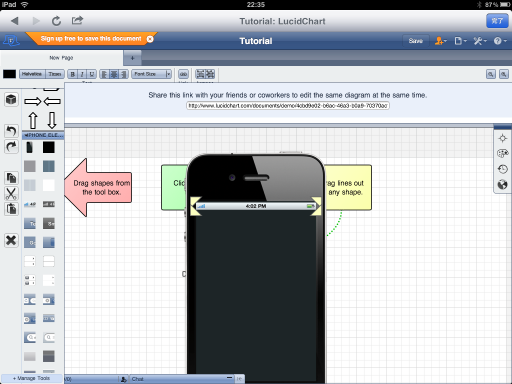This screenshot has height=384, width=512.
Task: Open the Font Size dropdown
Action: (x=152, y=74)
